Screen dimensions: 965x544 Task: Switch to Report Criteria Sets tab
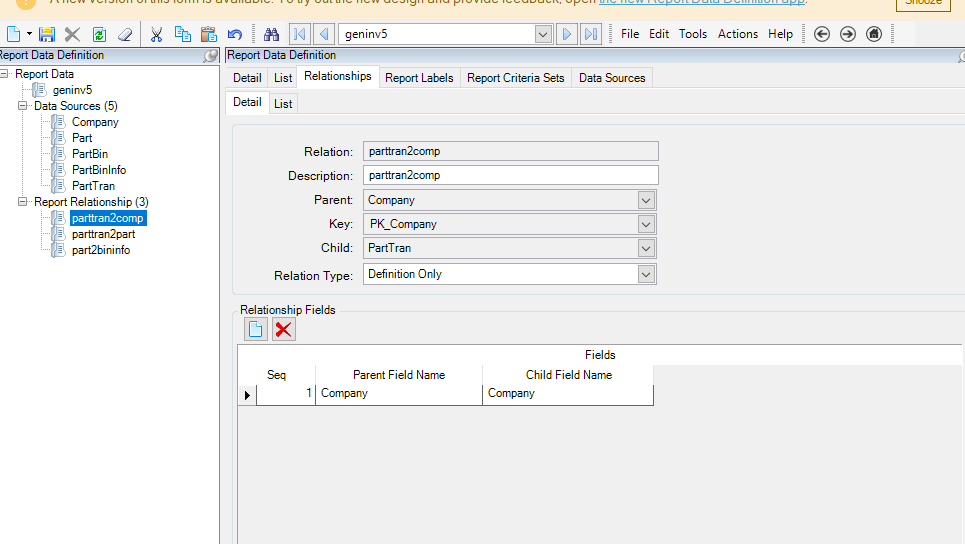(516, 78)
